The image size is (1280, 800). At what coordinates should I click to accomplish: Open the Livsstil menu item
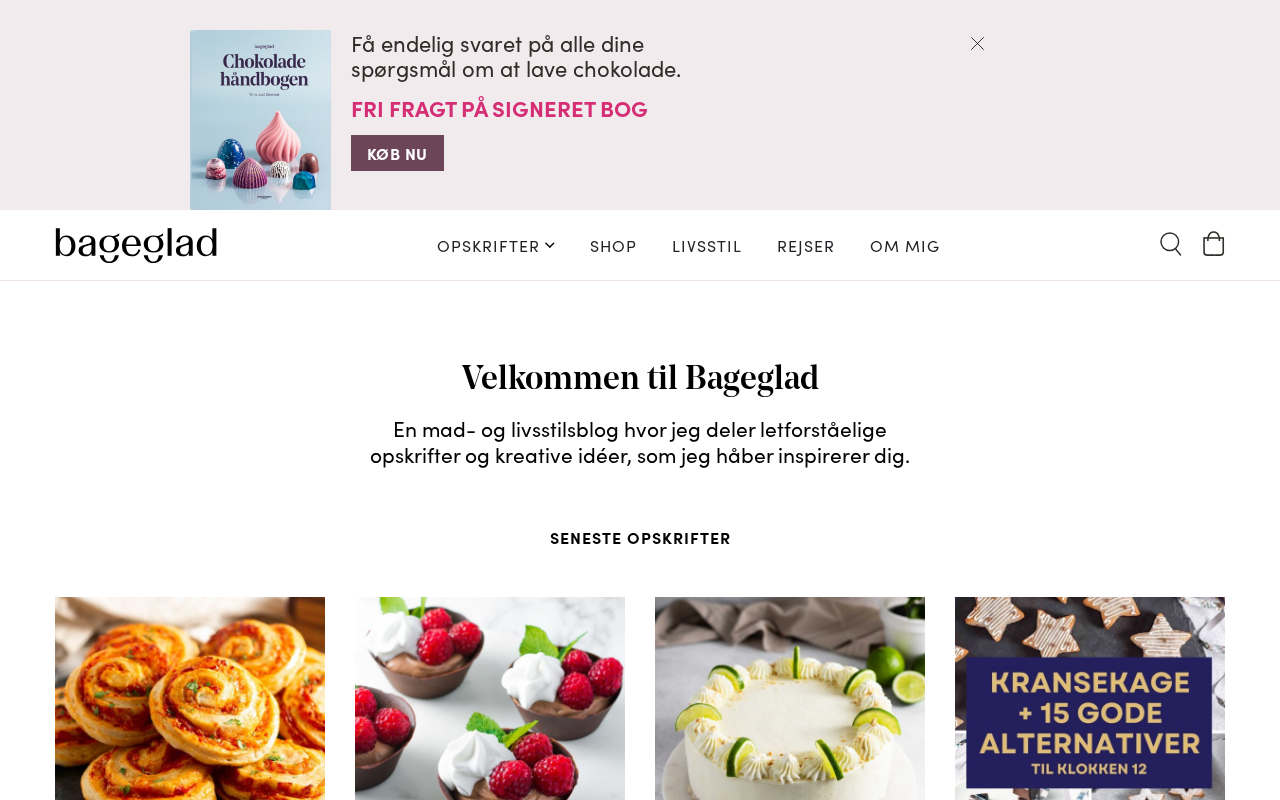pos(707,245)
